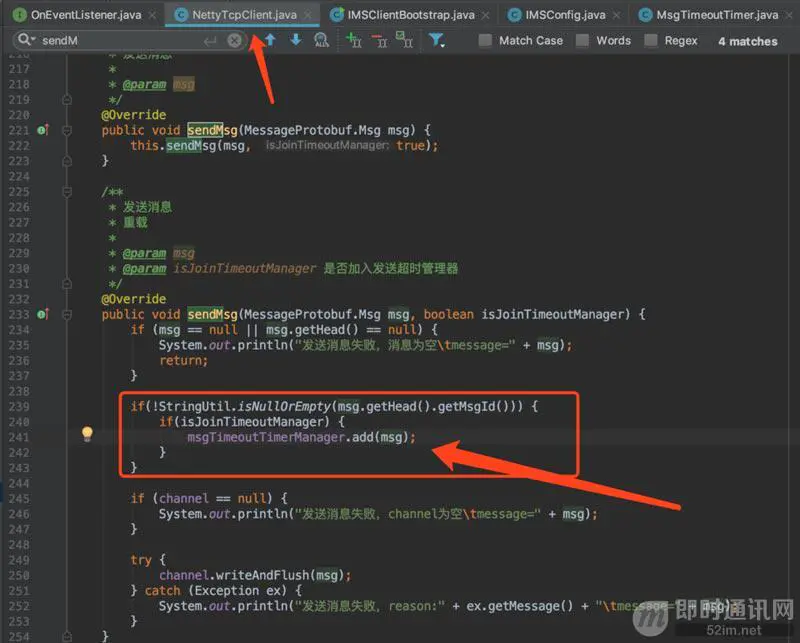
Task: Click line number 239 in the gutter
Action: coord(19,407)
